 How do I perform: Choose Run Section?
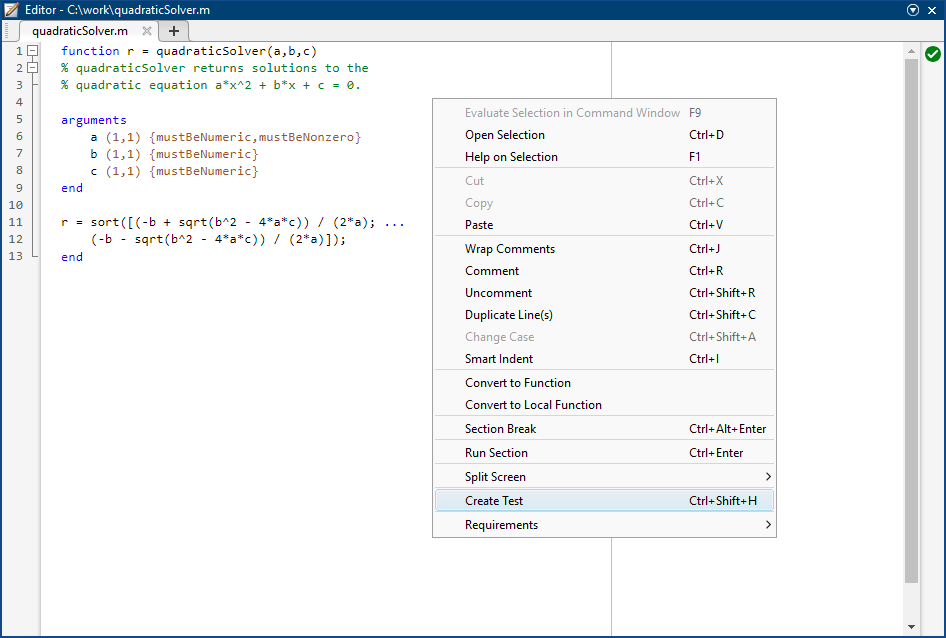(x=604, y=452)
